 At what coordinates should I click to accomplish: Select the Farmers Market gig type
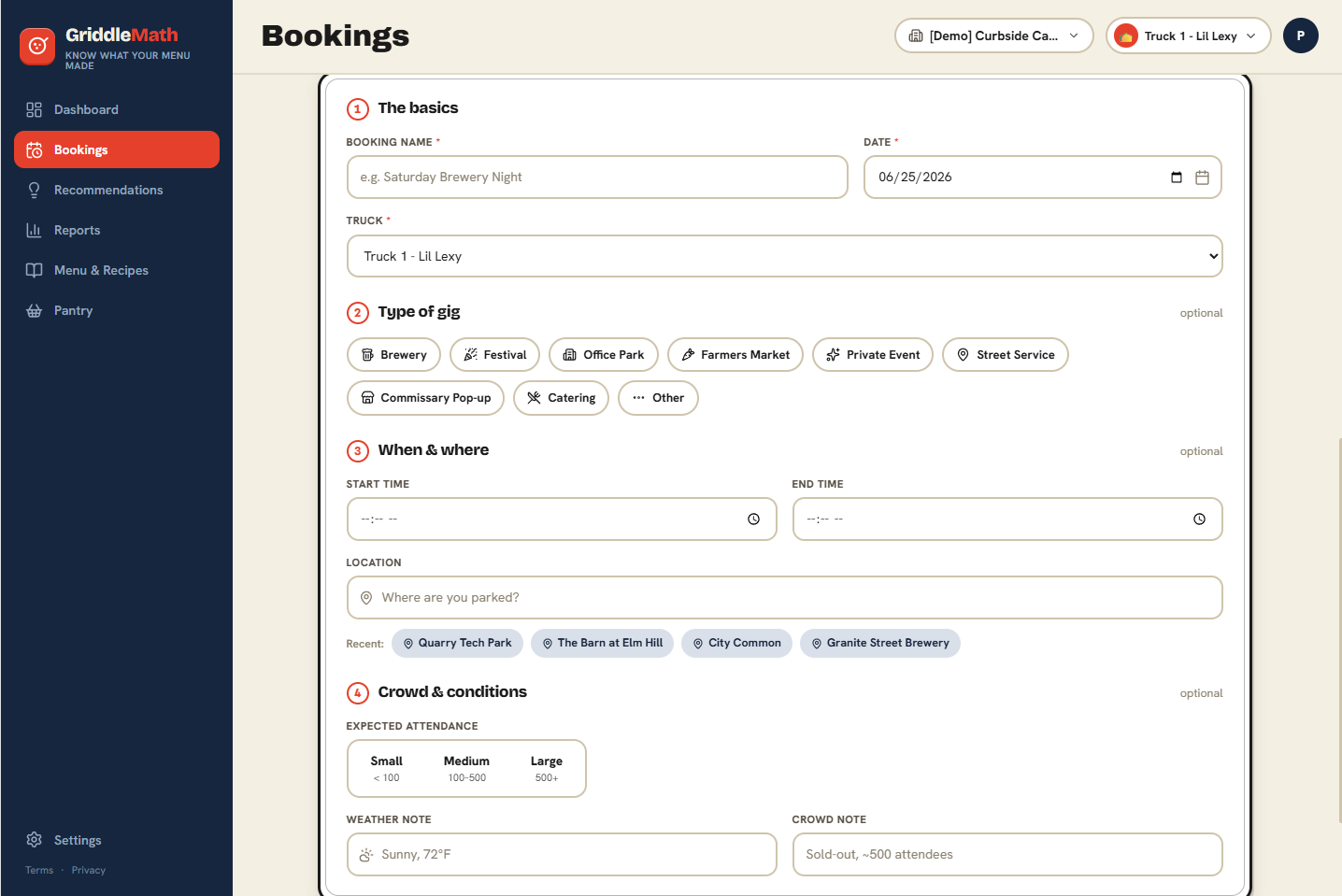coord(735,355)
